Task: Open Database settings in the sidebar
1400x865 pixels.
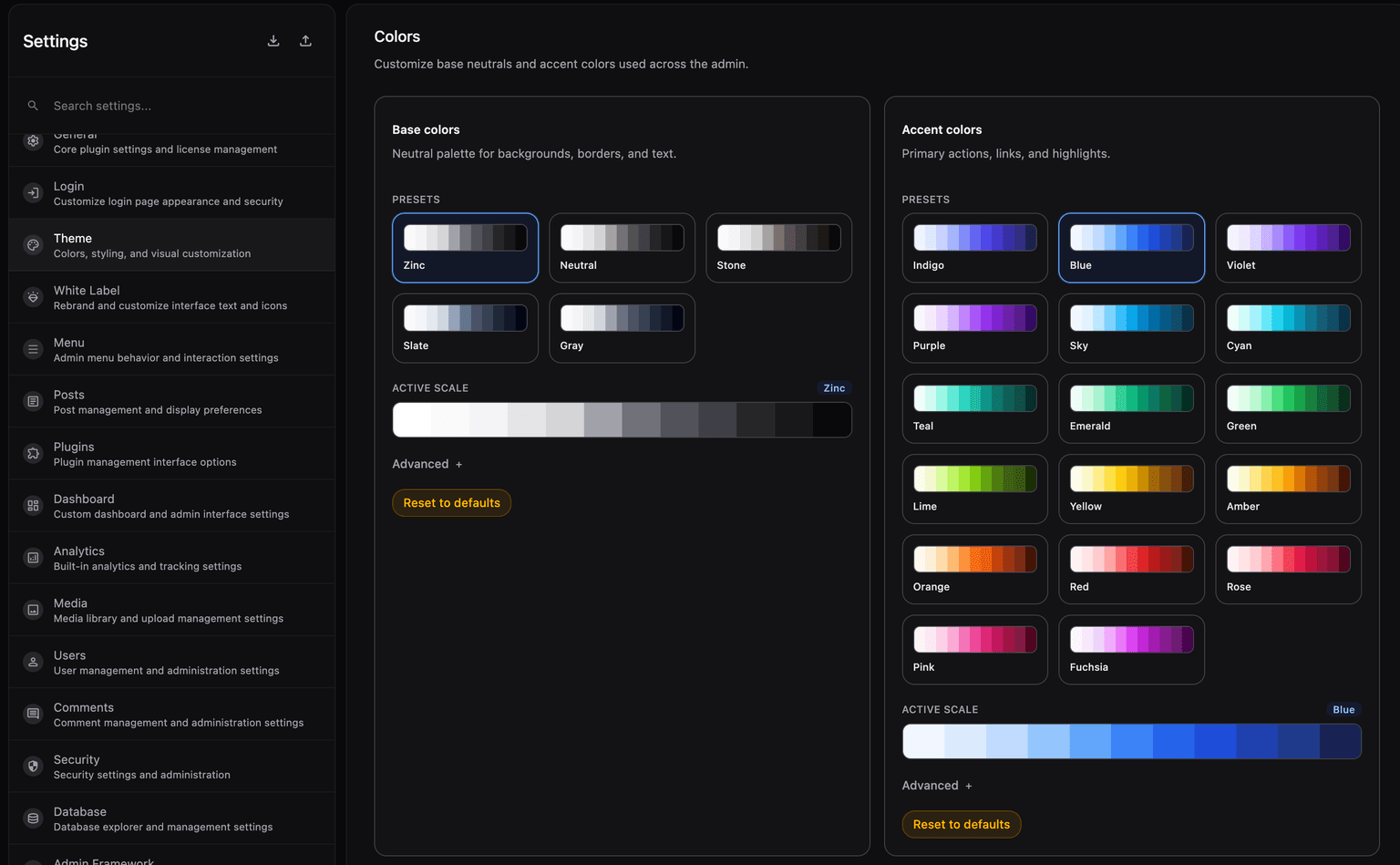Action: tap(171, 818)
